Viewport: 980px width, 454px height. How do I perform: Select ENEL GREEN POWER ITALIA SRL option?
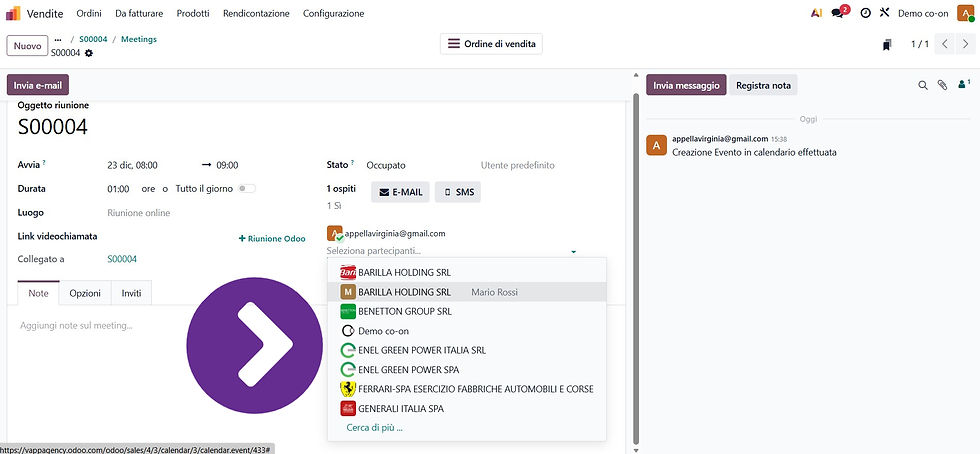tap(467, 350)
